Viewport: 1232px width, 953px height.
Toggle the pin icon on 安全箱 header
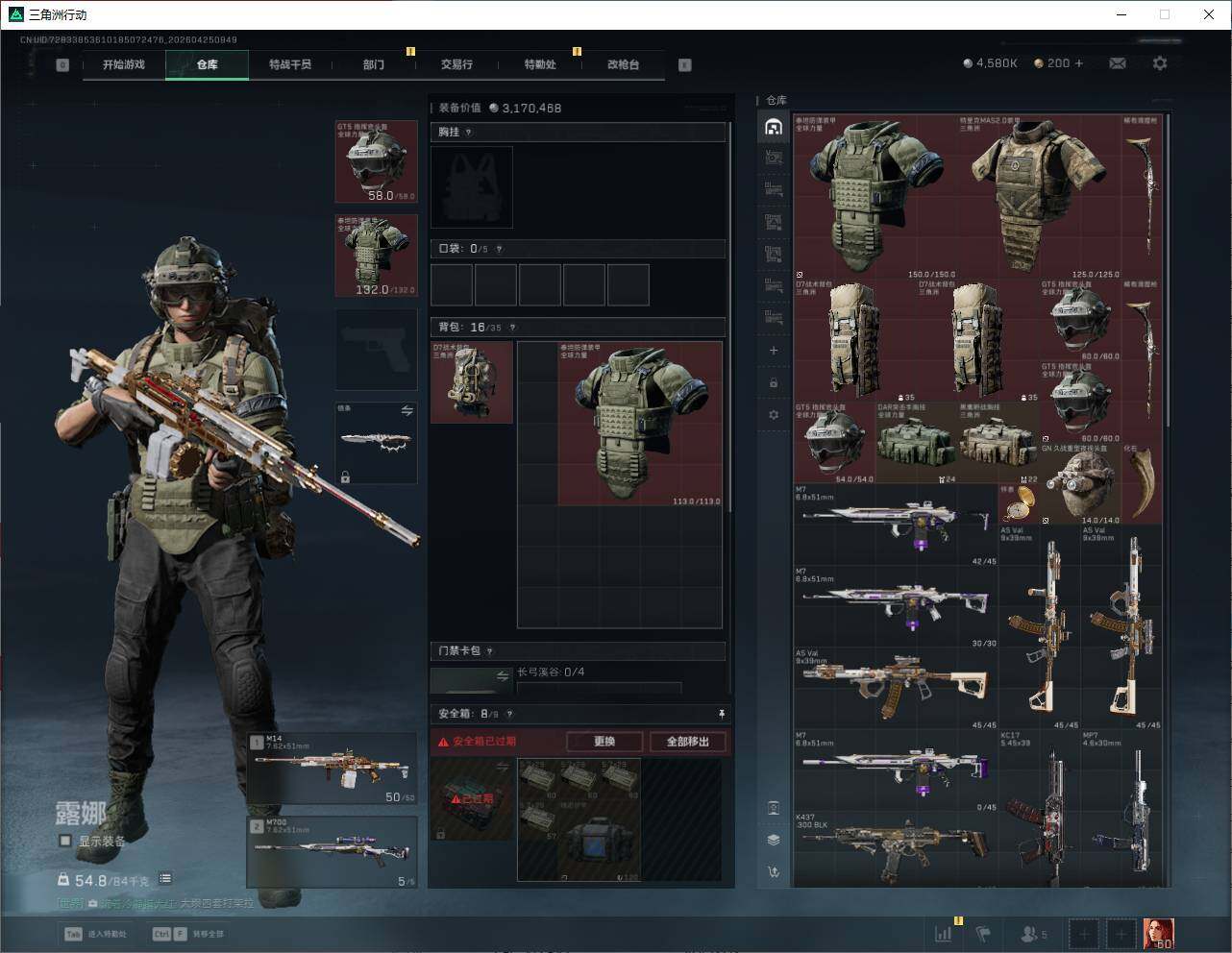[721, 714]
